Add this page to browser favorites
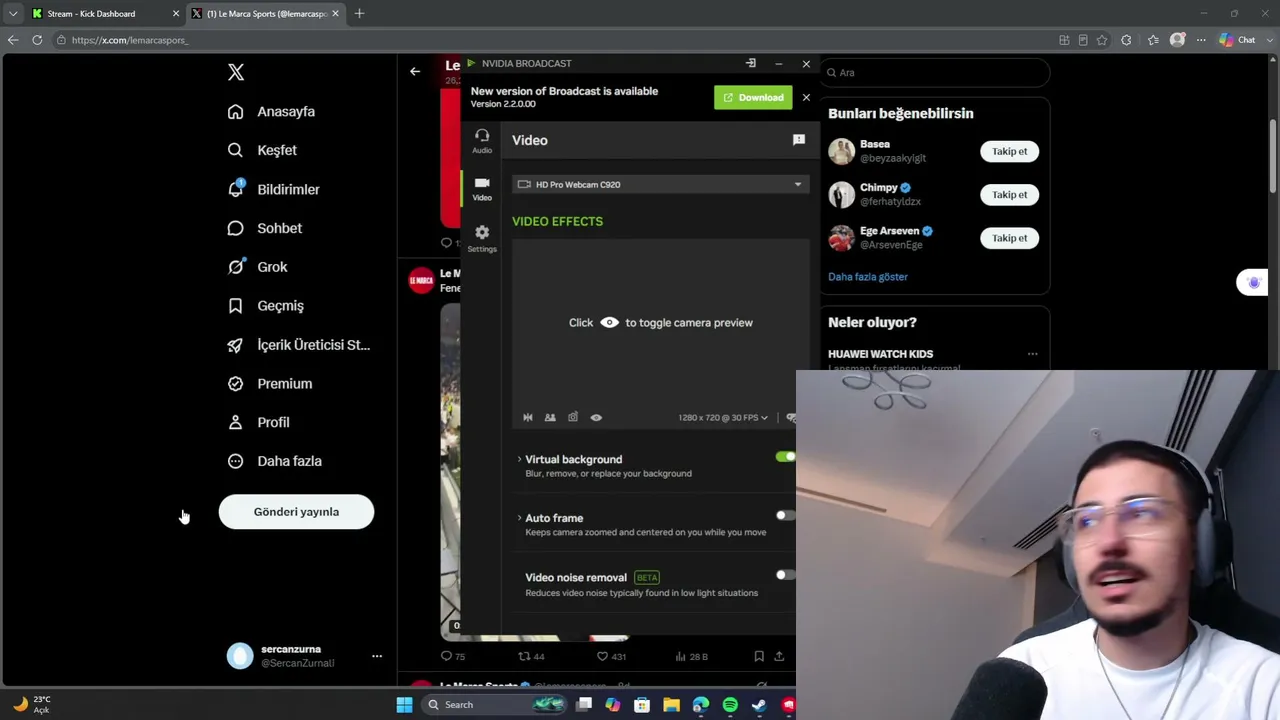1280x720 pixels. tap(1102, 40)
